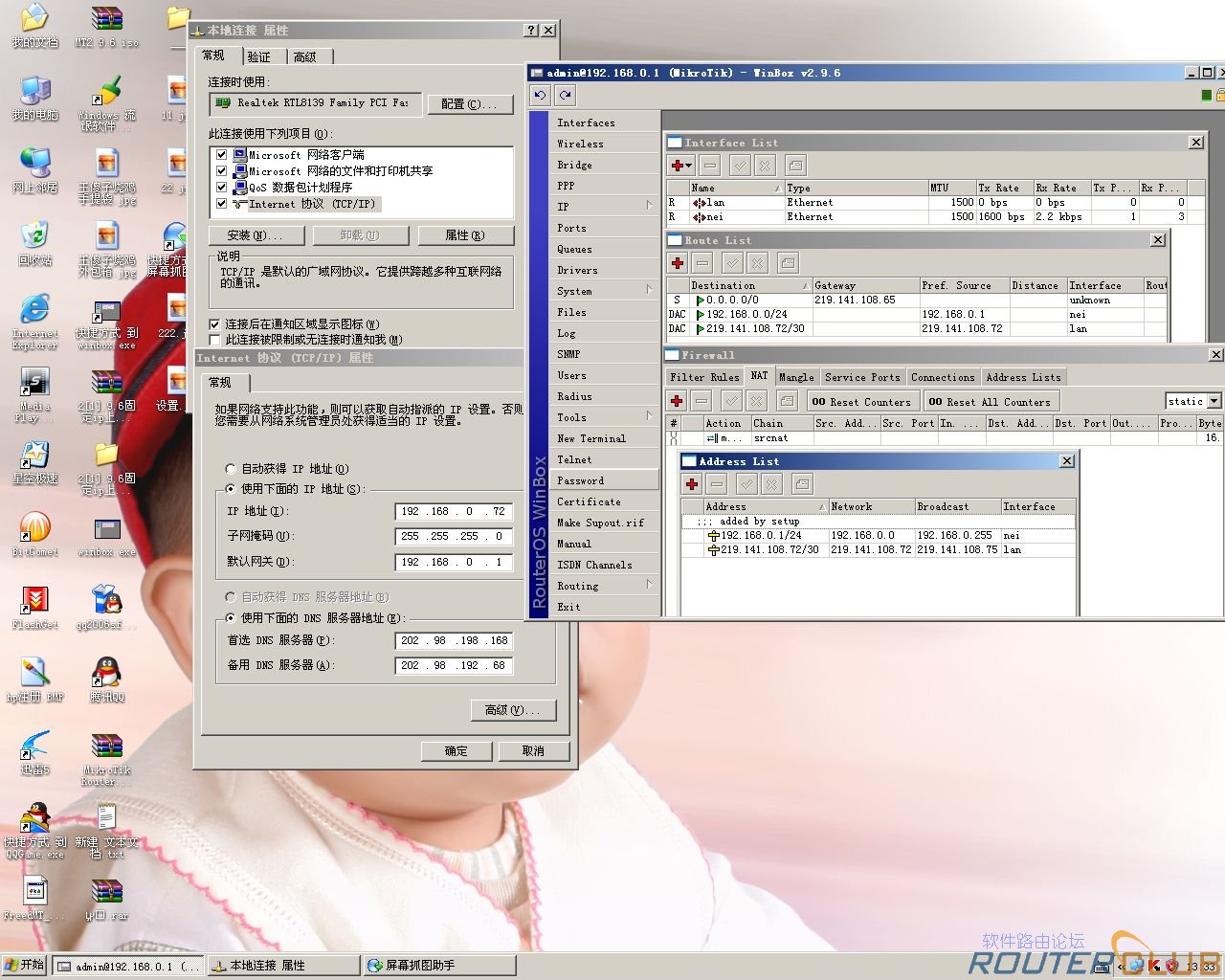1225x980 pixels.
Task: Toggle 连接后在通知区域显示图标 checkbox
Action: tap(215, 324)
